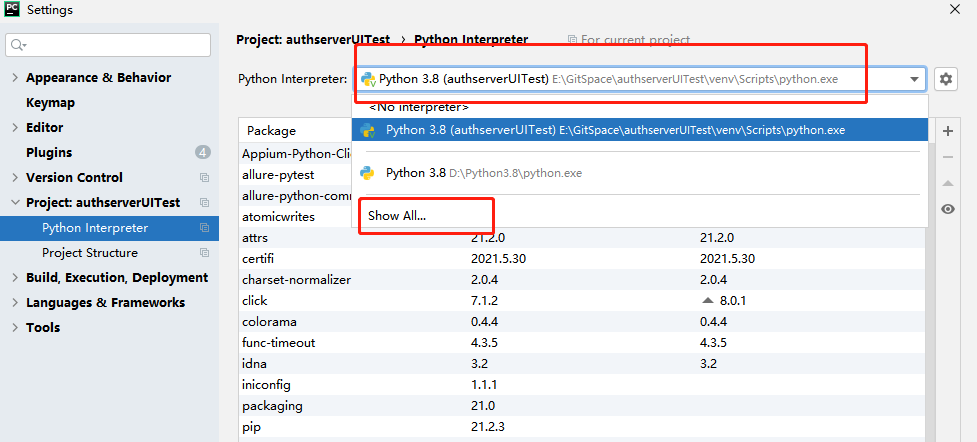This screenshot has height=442, width=977.
Task: Open Project Structure settings page
Action: tap(90, 252)
